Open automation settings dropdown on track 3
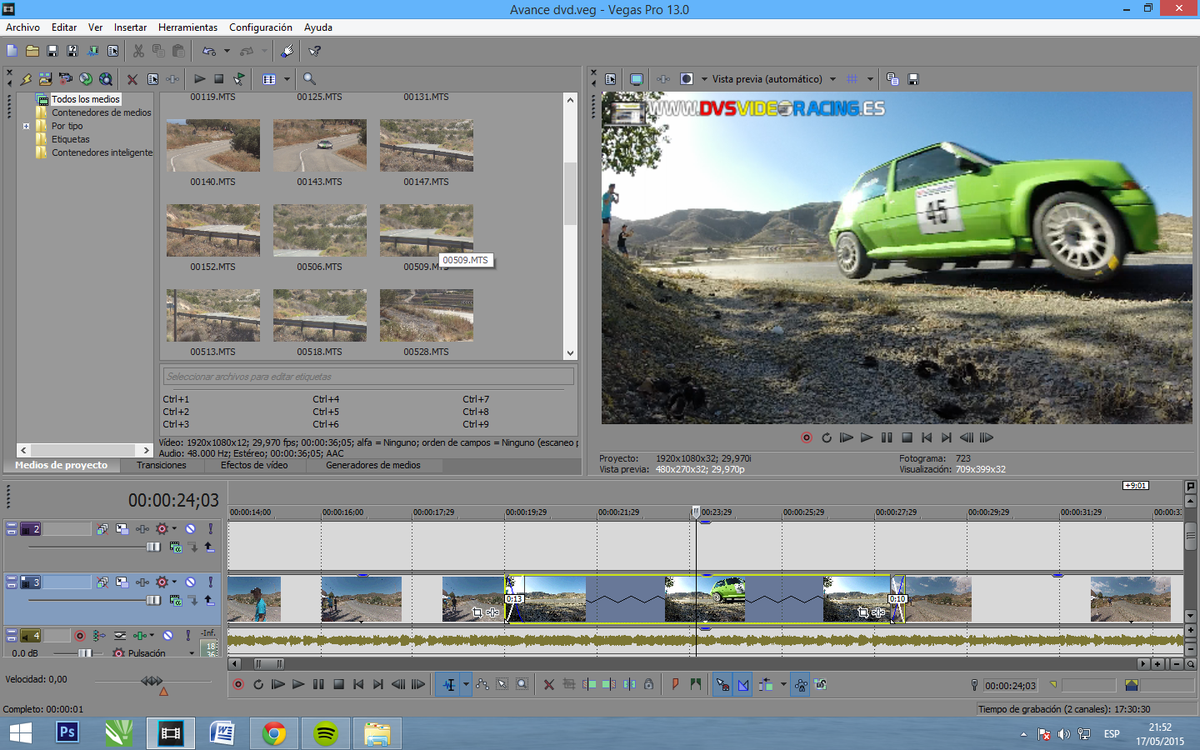1200x750 pixels. pos(174,581)
